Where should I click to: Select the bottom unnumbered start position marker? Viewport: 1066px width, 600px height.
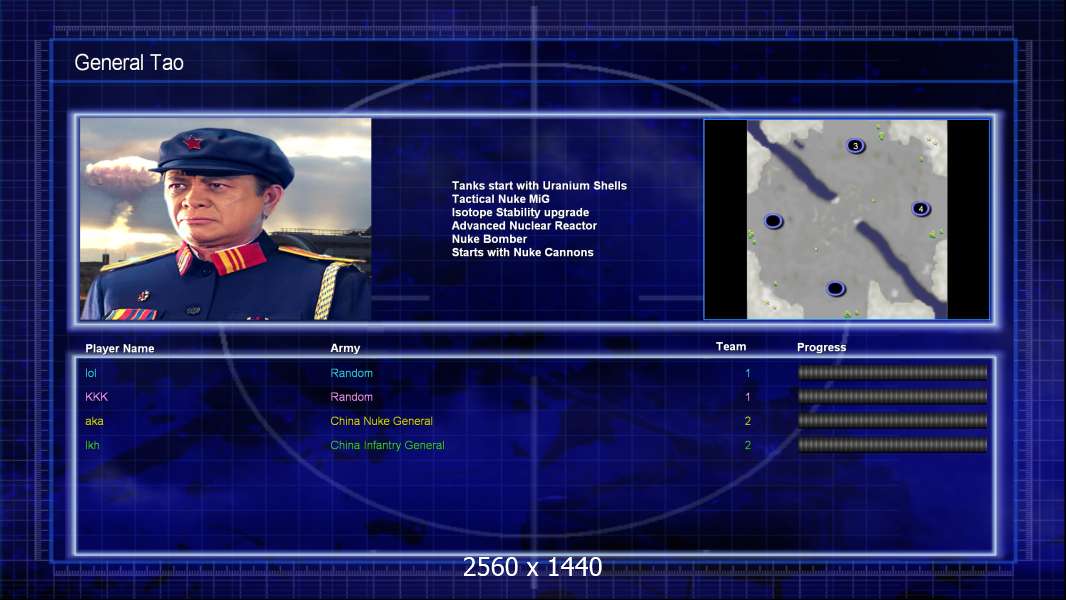pos(836,289)
